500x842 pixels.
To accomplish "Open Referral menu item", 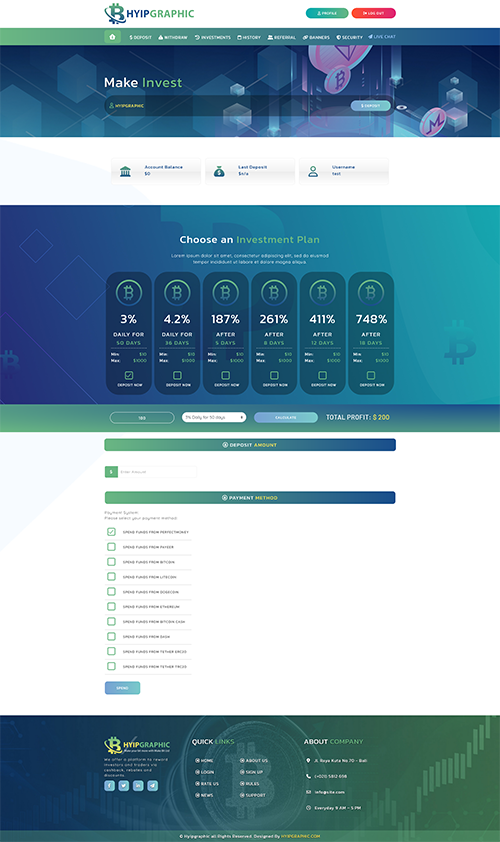I will pyautogui.click(x=282, y=38).
